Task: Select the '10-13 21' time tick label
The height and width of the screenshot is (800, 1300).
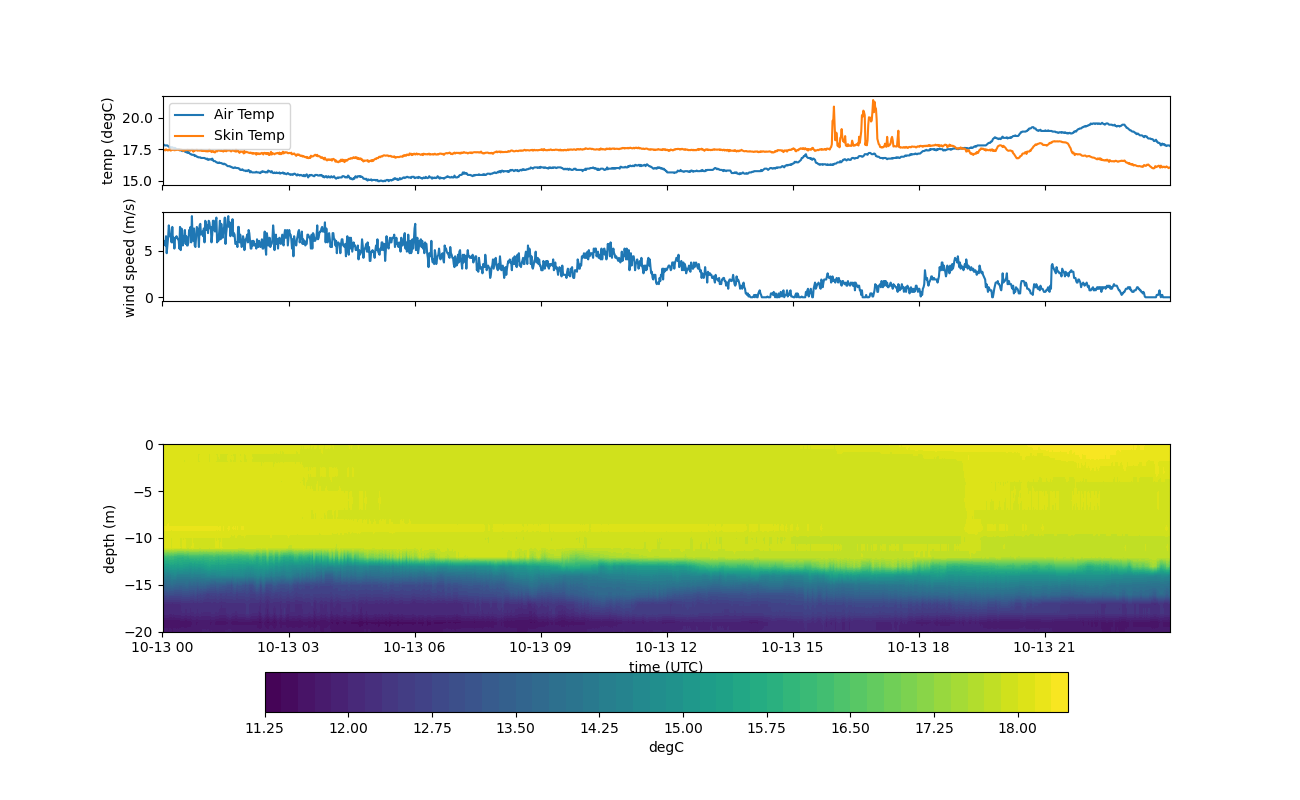Action: [x=1045, y=647]
